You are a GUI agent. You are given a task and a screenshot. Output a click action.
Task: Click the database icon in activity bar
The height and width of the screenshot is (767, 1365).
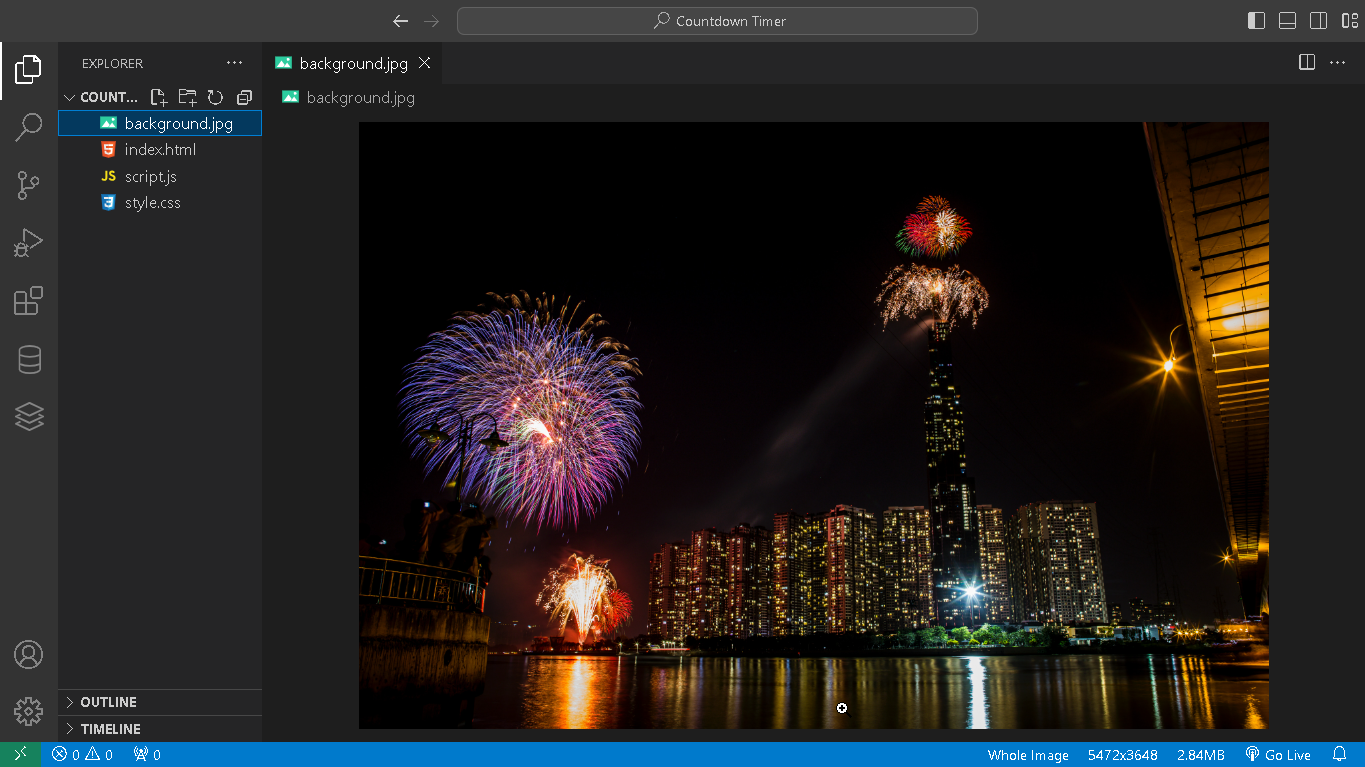click(29, 359)
